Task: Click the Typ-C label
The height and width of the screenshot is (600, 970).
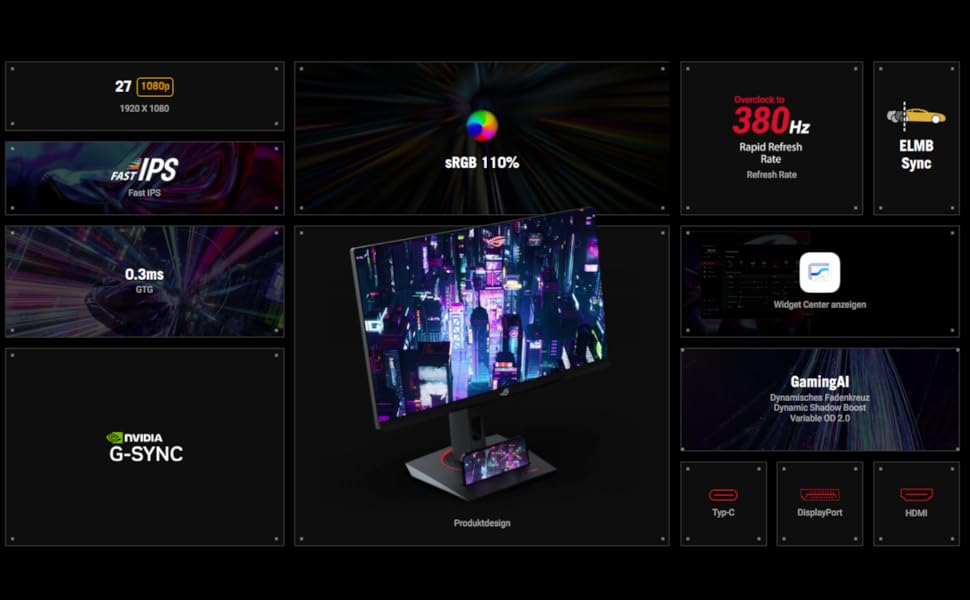Action: coord(723,512)
